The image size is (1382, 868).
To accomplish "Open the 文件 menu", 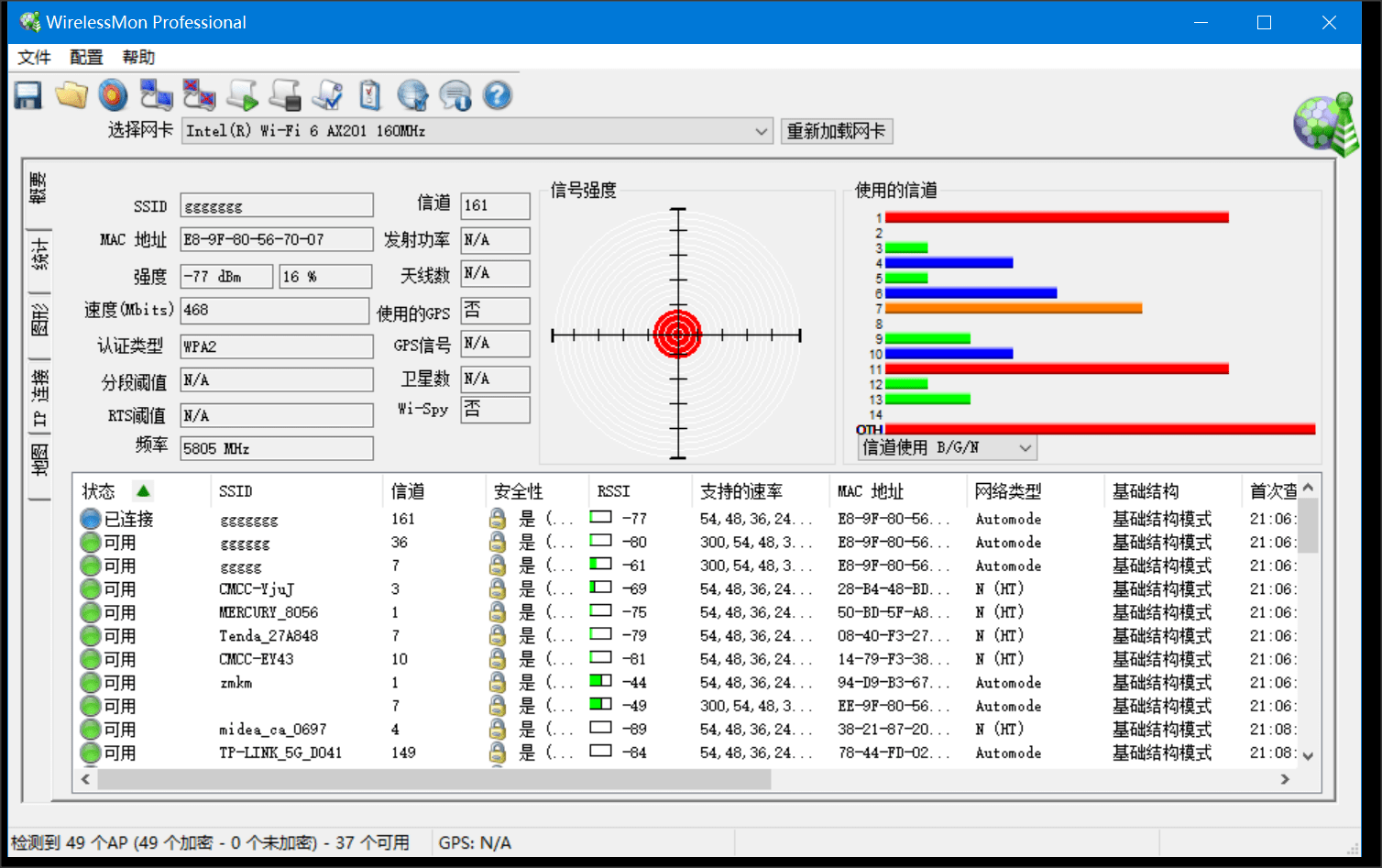I will [34, 57].
